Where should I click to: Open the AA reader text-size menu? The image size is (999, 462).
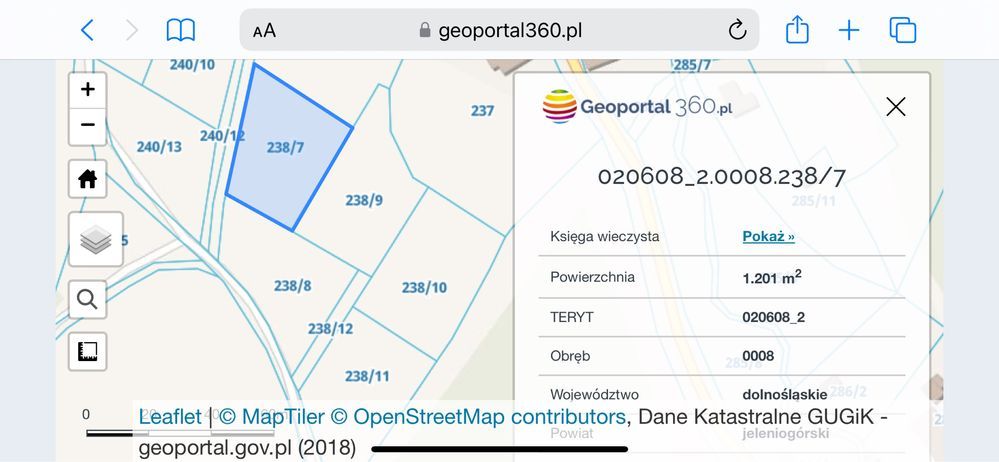coord(264,31)
